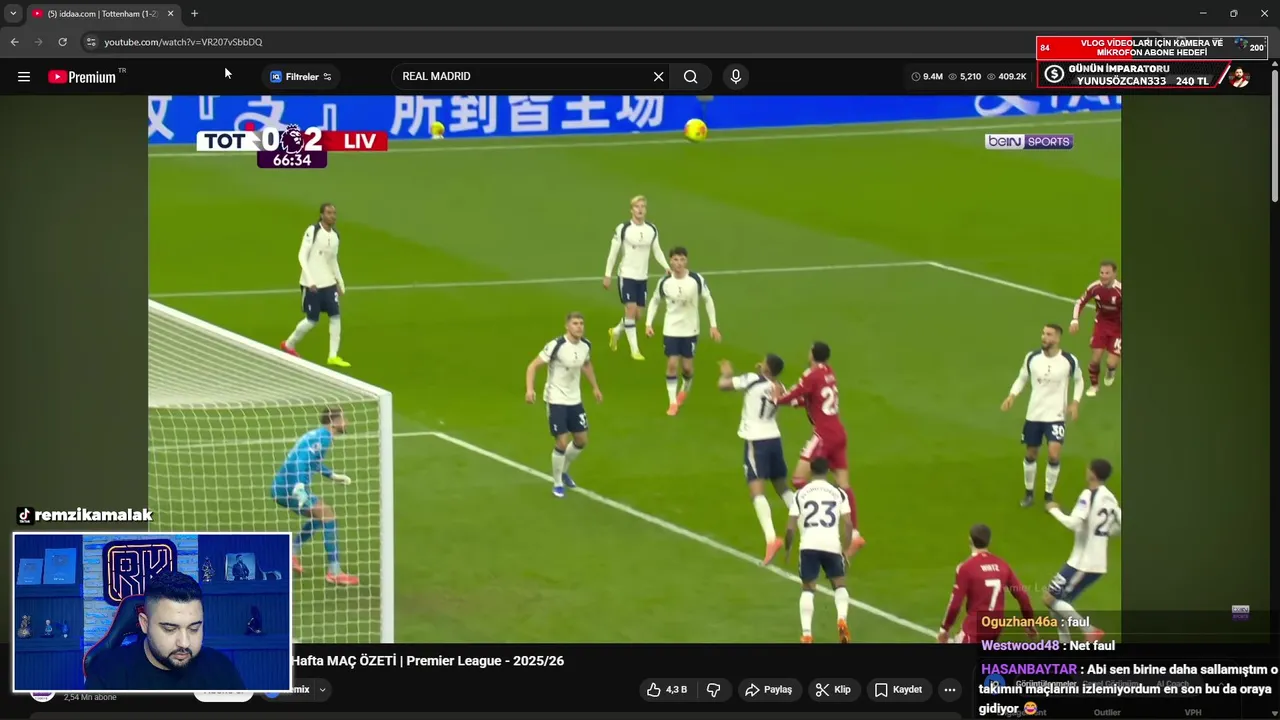Viewport: 1280px width, 720px height.
Task: Share the video via Paylaş
Action: tap(769, 690)
